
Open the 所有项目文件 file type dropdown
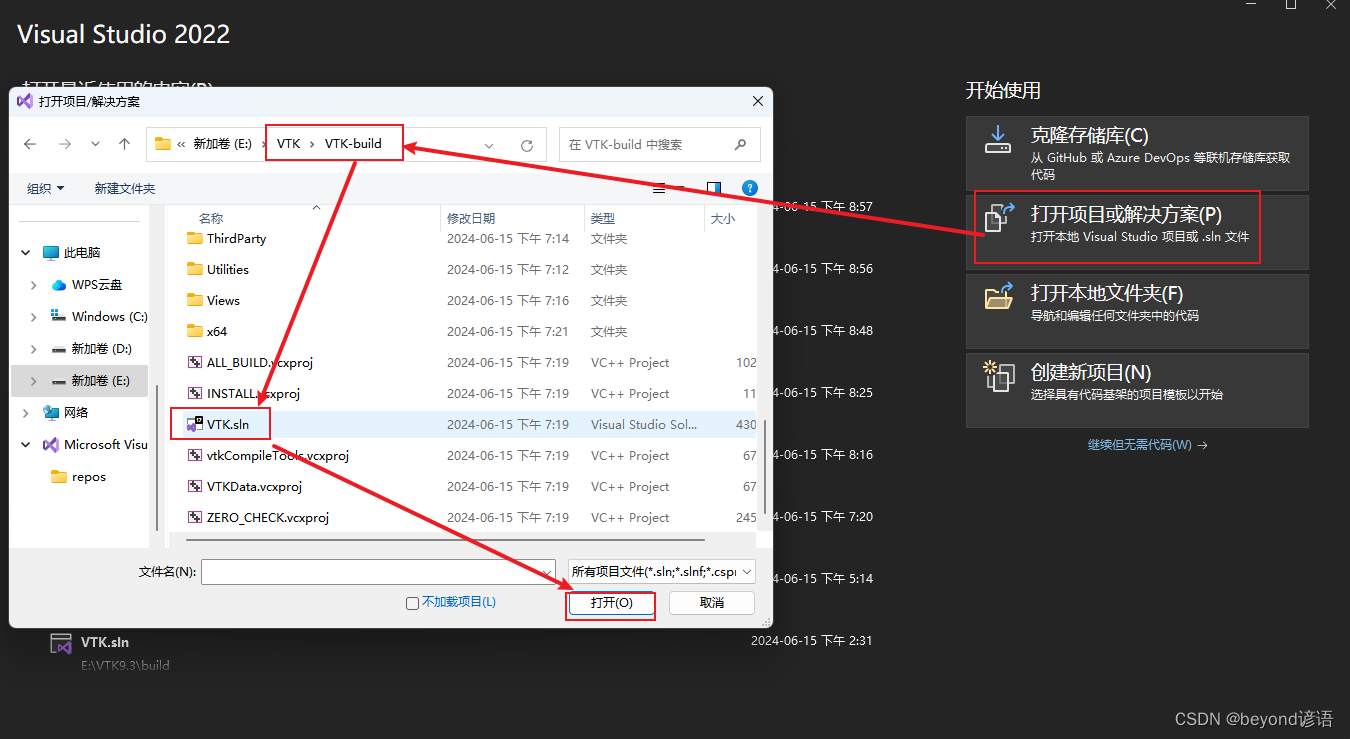point(660,571)
